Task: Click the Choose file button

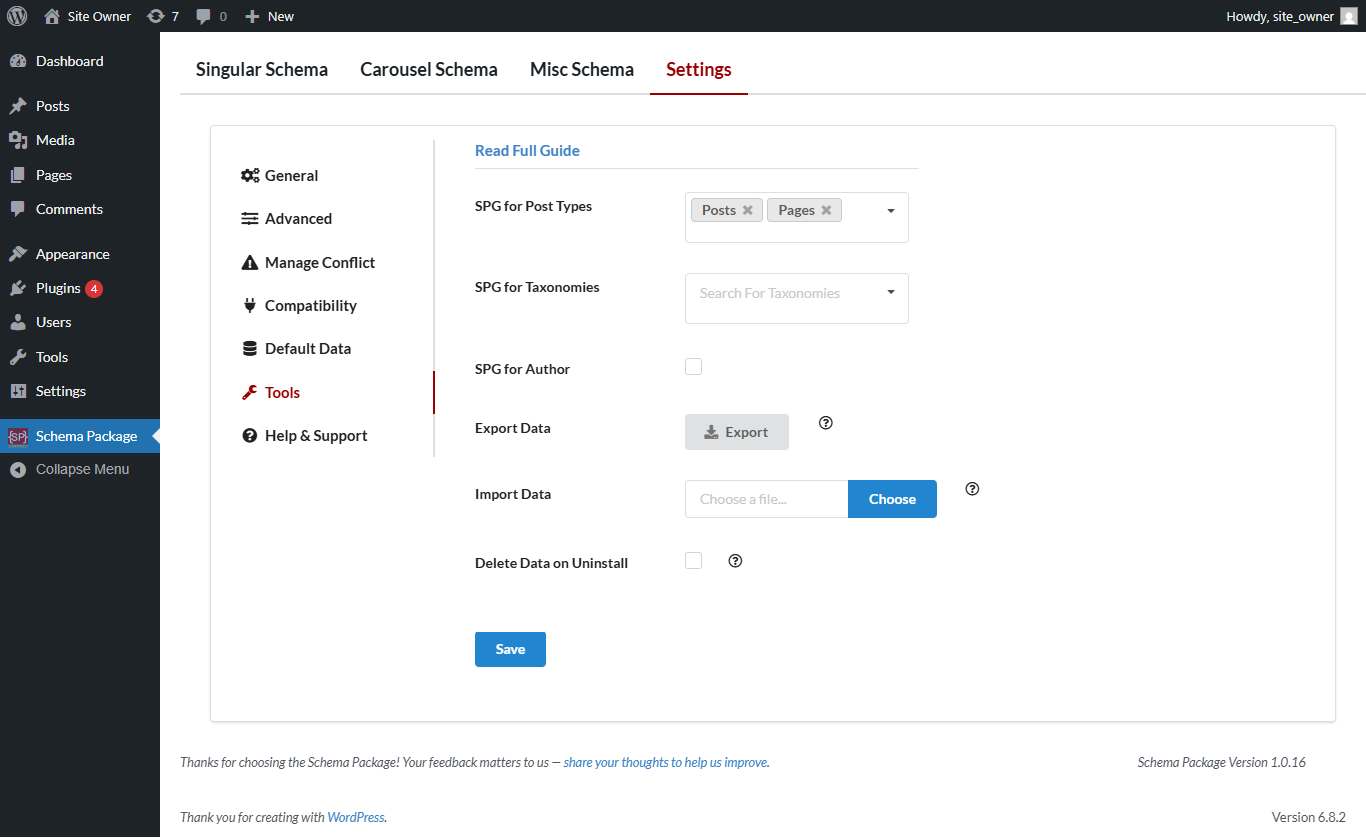Action: tap(892, 499)
